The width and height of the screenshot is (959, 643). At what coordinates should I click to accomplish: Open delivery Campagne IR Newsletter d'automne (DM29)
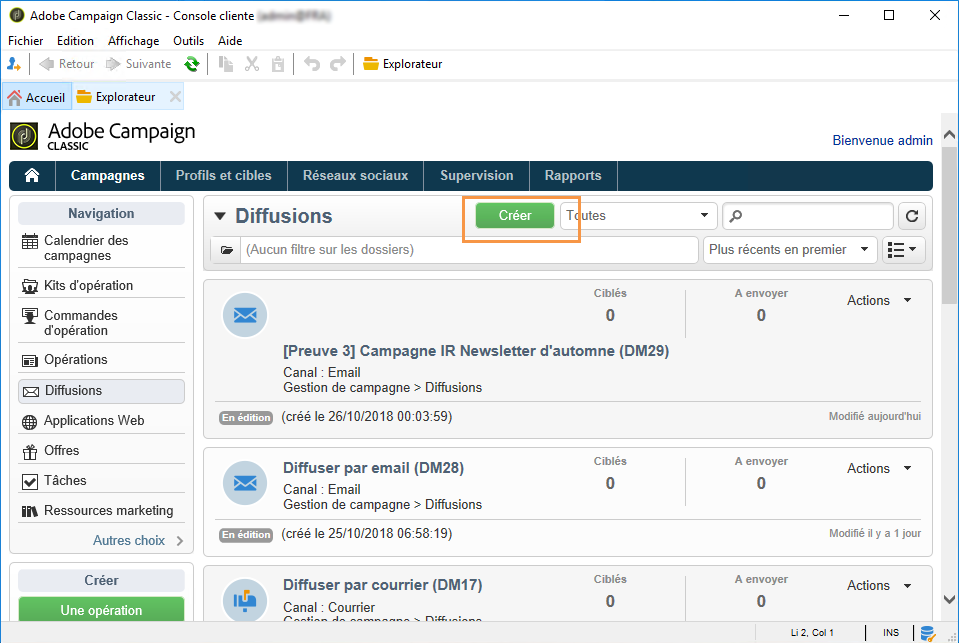click(x=476, y=351)
